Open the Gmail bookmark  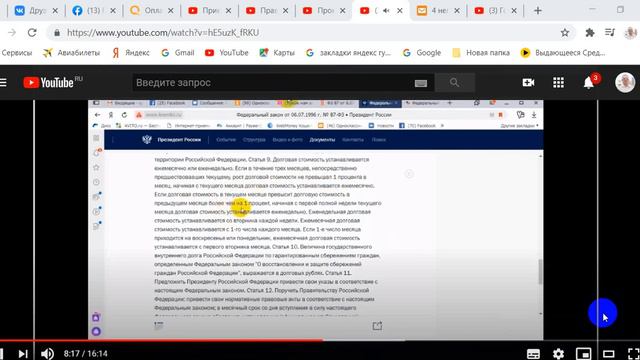pos(178,53)
